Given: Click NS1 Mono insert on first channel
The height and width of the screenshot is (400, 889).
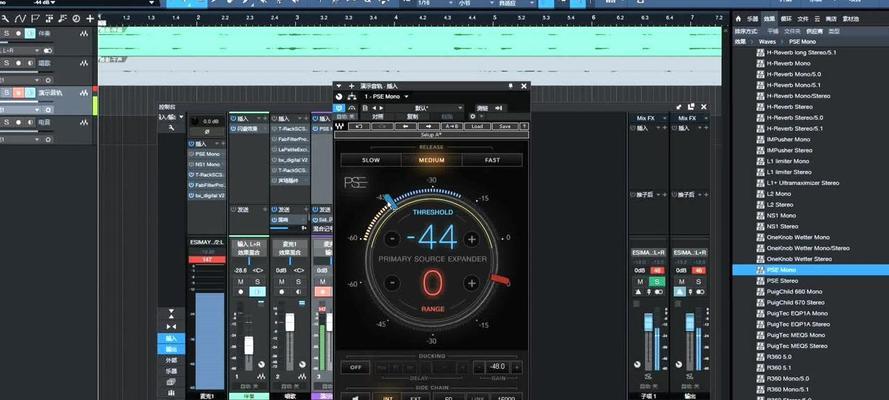Looking at the screenshot, I should pyautogui.click(x=206, y=164).
